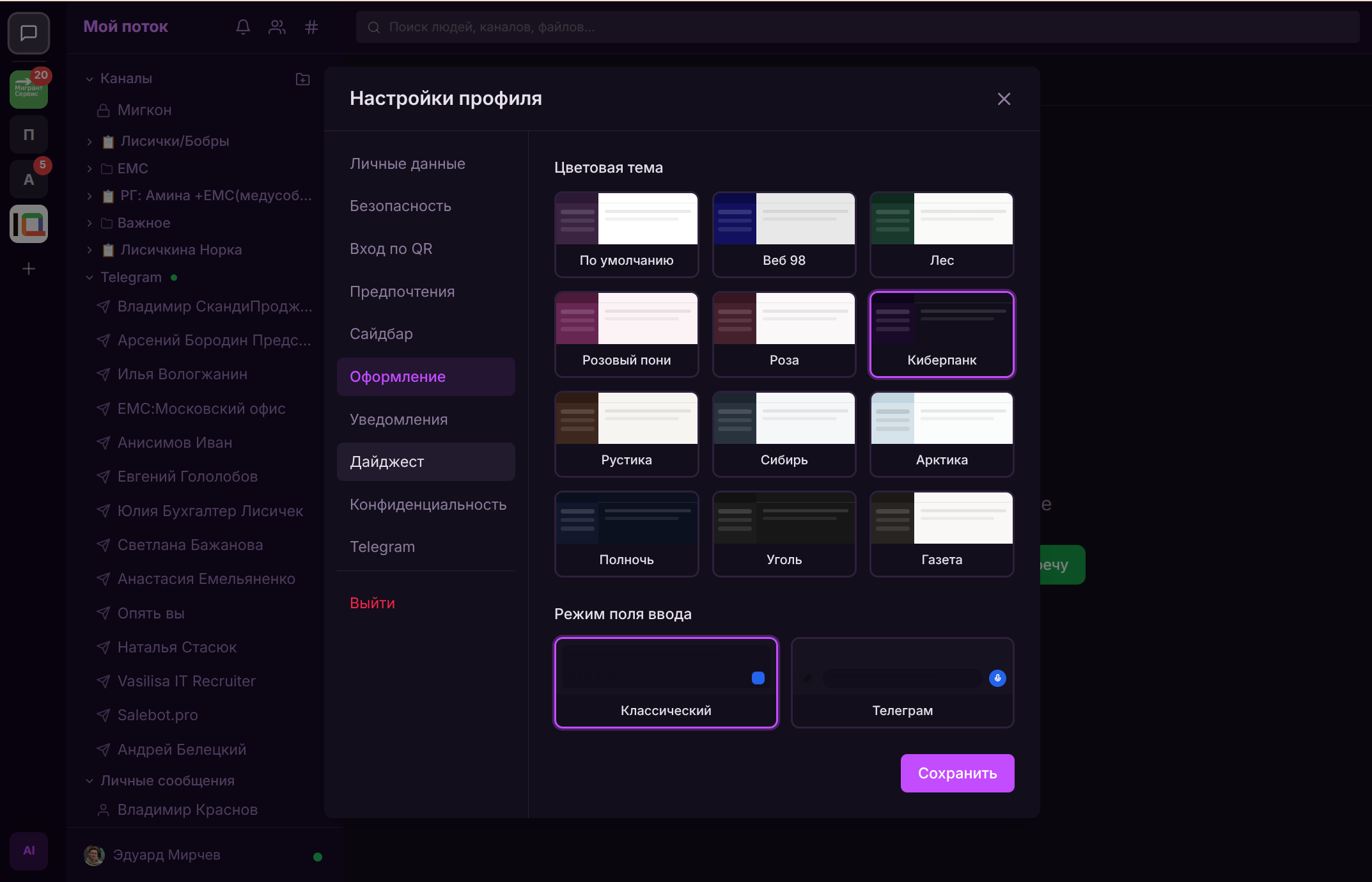Click the search people and channels field
The height and width of the screenshot is (882, 1372).
(x=857, y=27)
